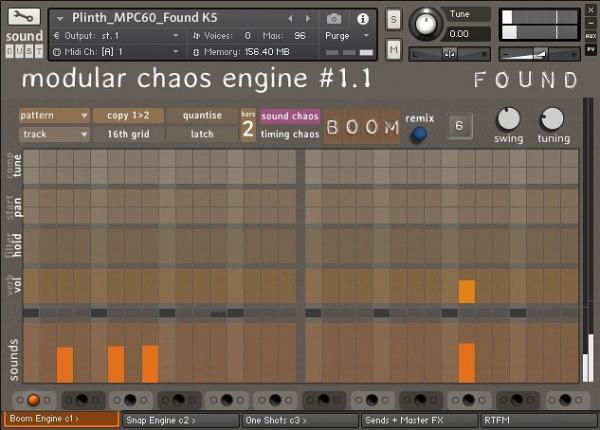The width and height of the screenshot is (600, 430).
Task: Click the sound dust logo
Action: [x=24, y=42]
